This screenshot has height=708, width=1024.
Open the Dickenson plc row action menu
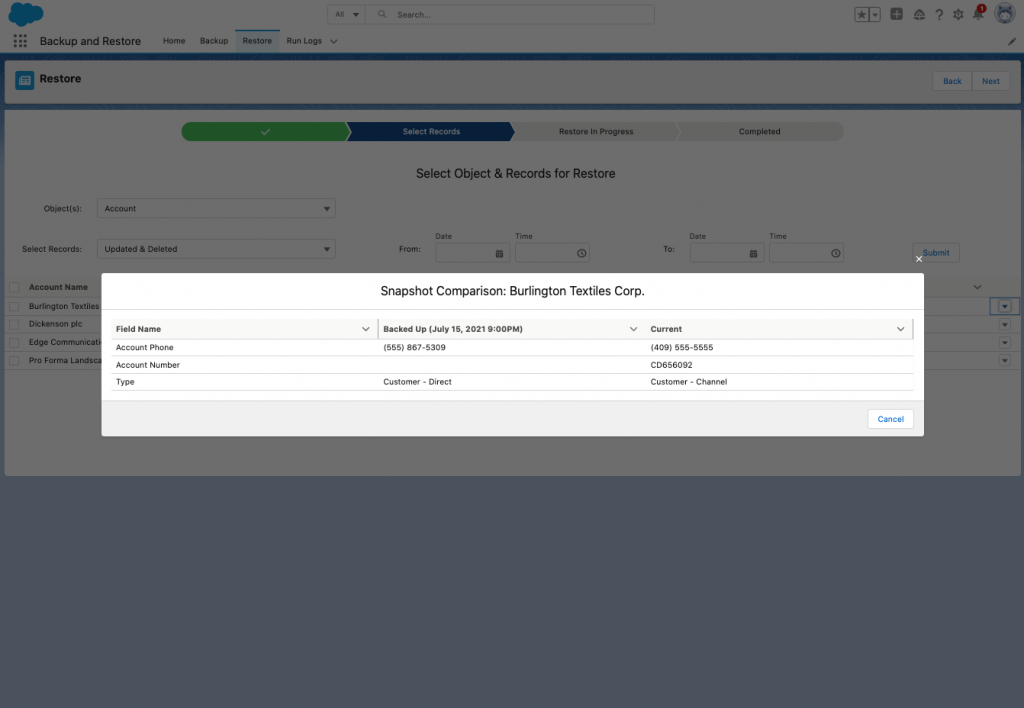[1004, 324]
